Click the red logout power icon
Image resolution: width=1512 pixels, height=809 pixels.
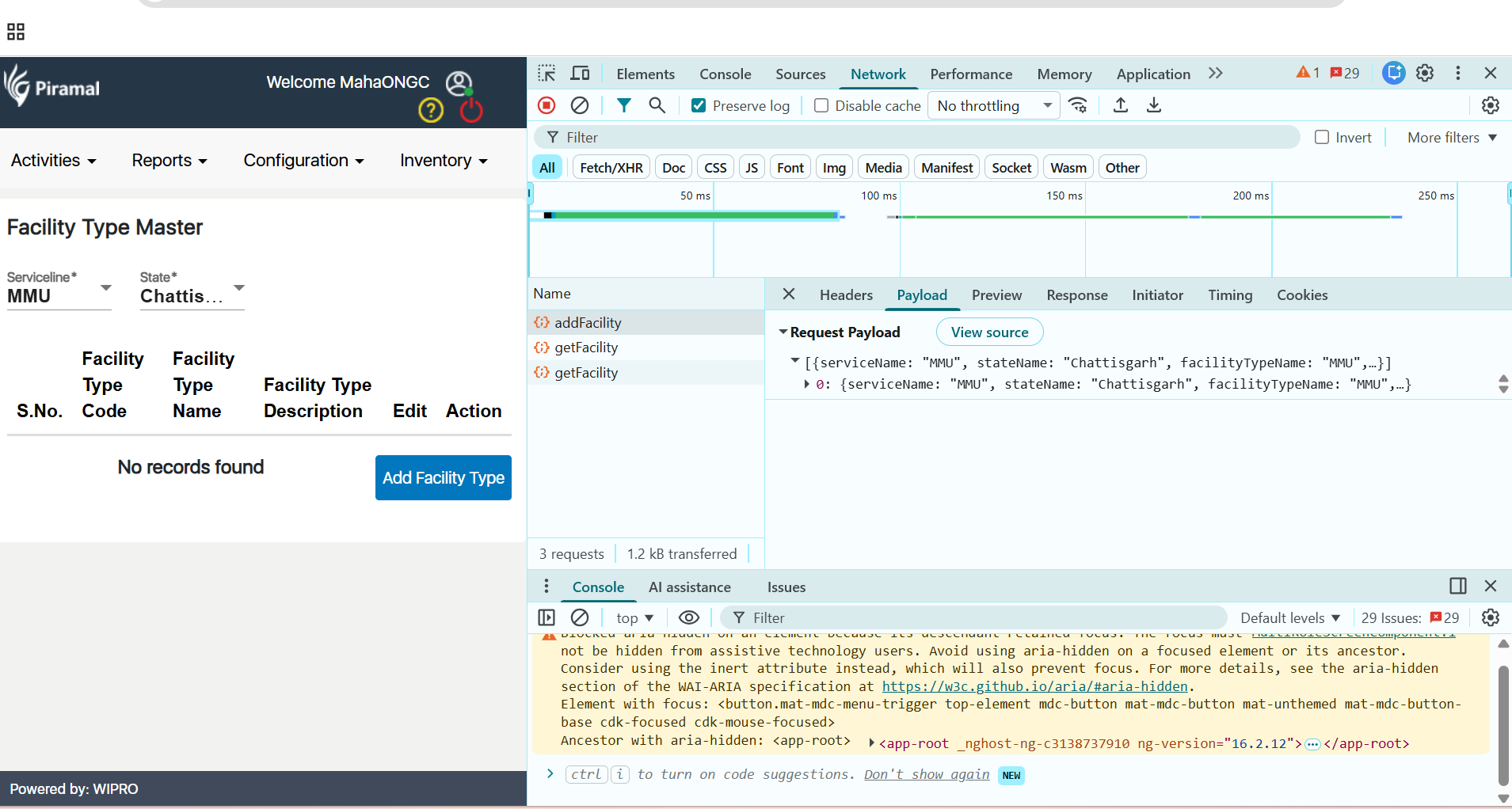point(471,111)
